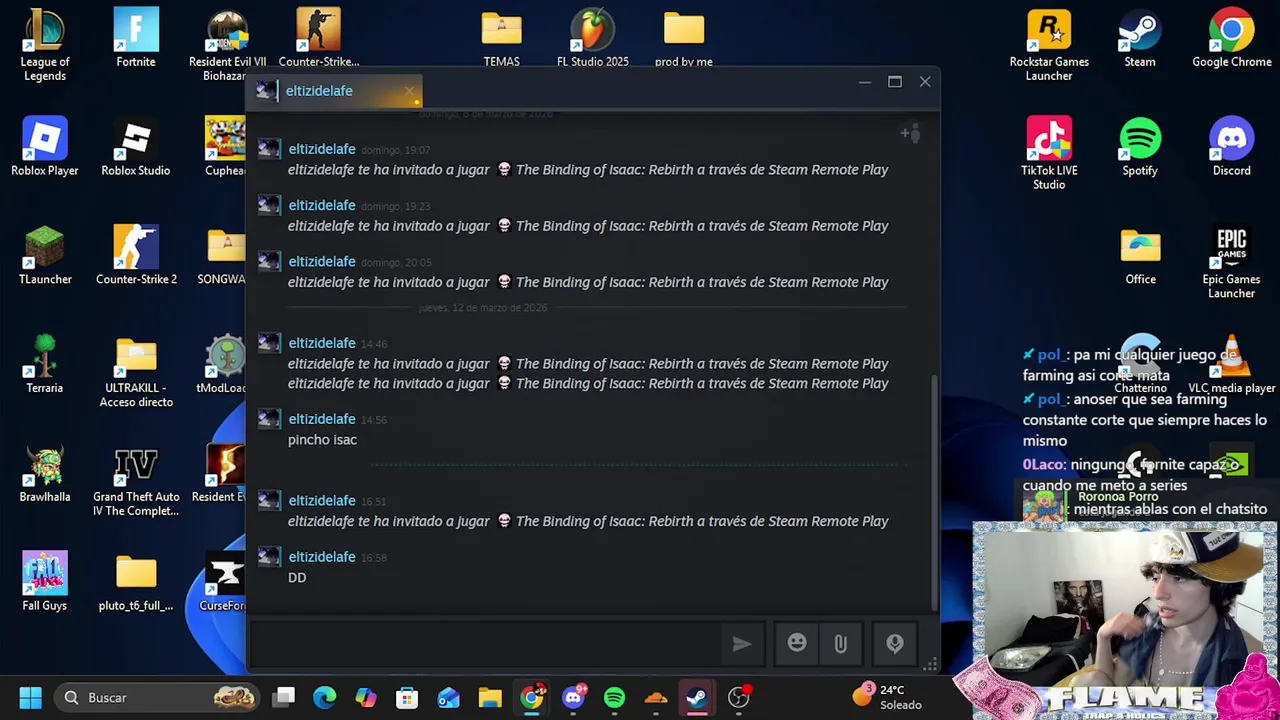
Task: Open Counter-Strike 2 desktop shortcut
Action: (136, 256)
